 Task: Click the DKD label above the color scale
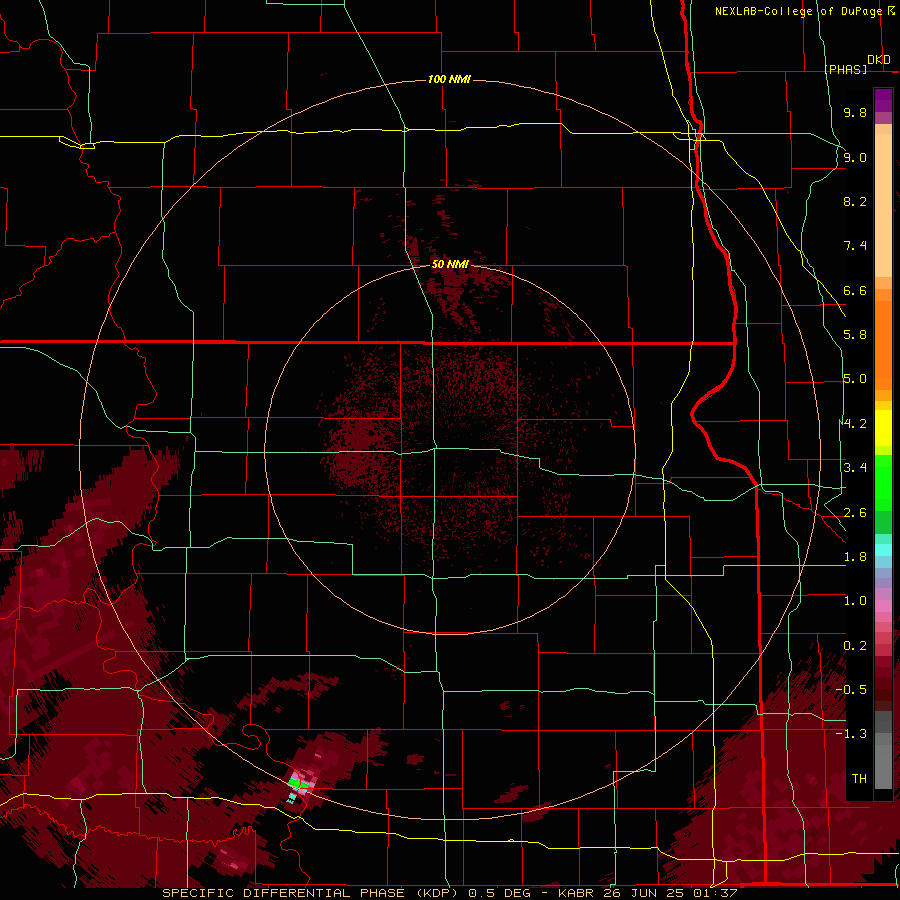coord(879,60)
